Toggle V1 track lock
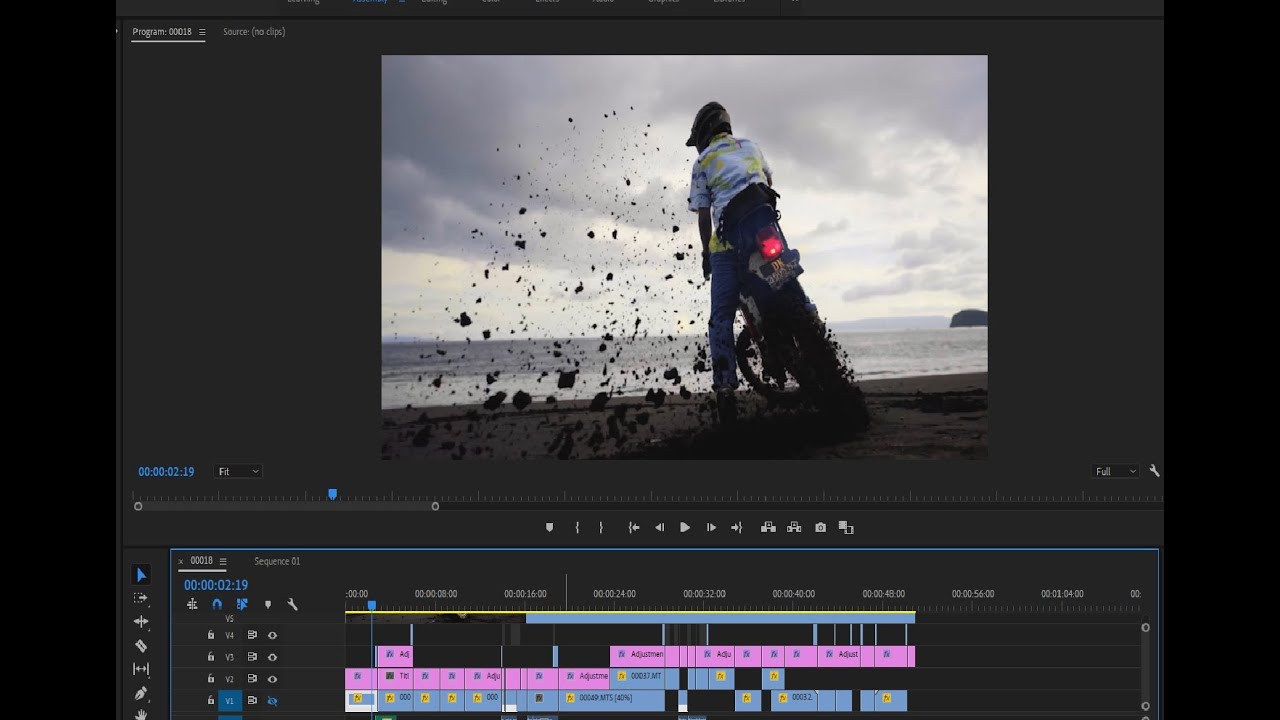This screenshot has width=1280, height=720. tap(210, 701)
